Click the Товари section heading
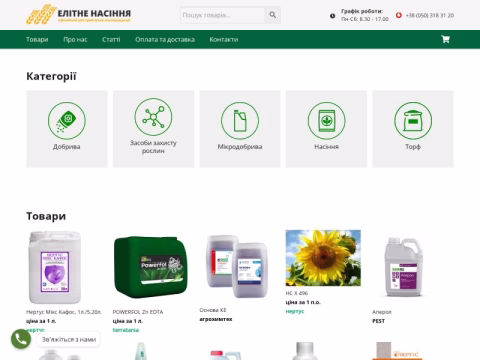 (x=46, y=216)
